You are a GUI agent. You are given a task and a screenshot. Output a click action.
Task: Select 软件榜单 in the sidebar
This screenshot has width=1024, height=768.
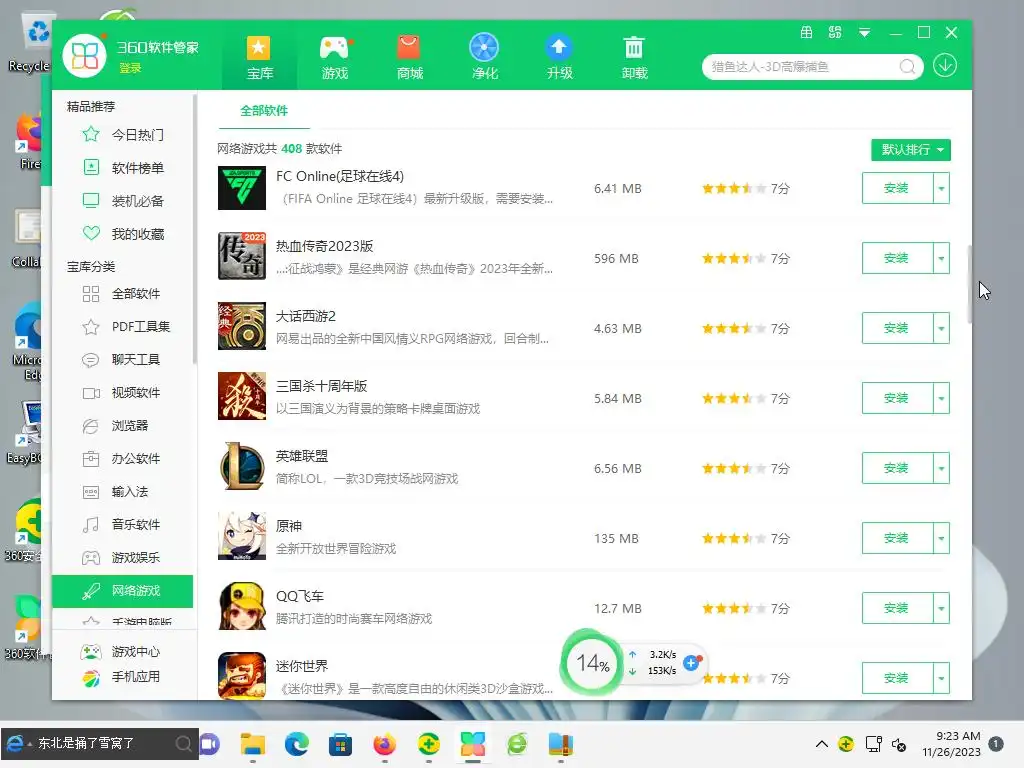pyautogui.click(x=123, y=168)
